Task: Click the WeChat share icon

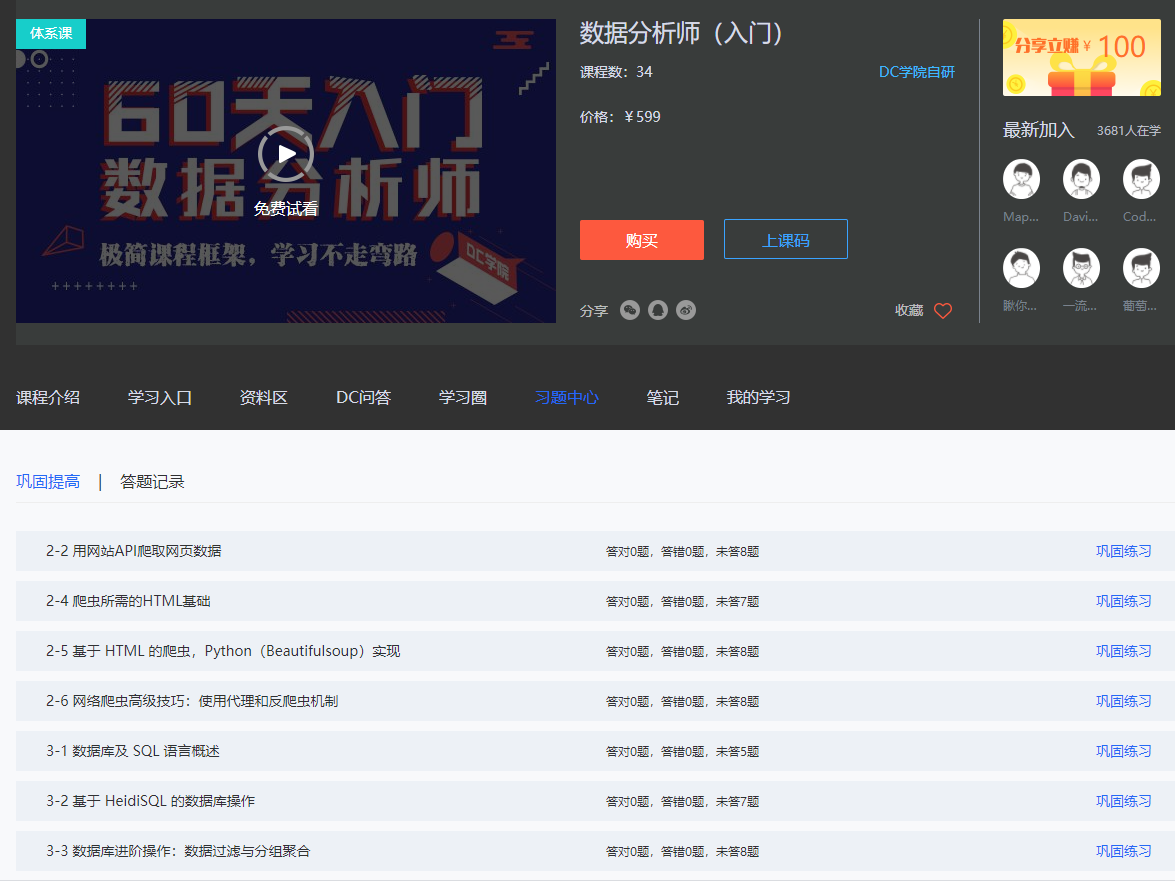Action: pos(629,310)
